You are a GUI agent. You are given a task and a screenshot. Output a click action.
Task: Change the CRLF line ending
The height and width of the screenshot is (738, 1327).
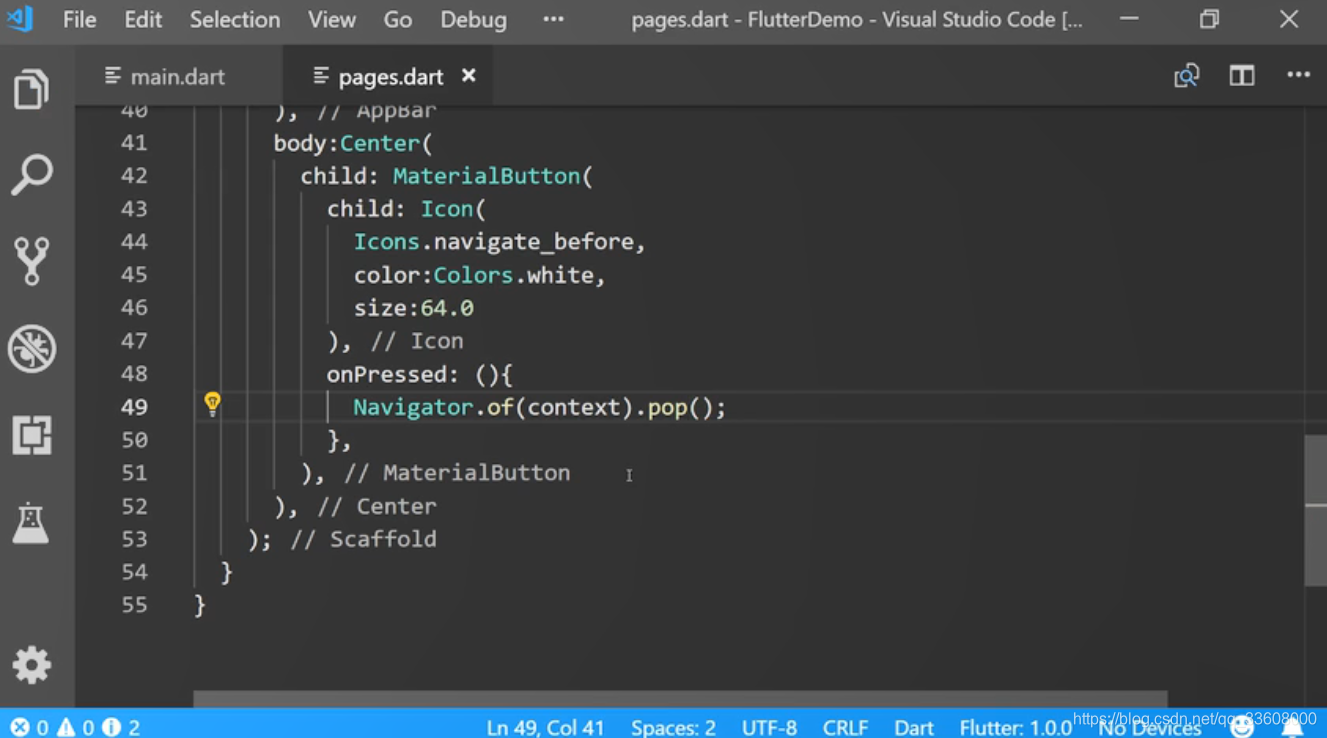[x=845, y=727]
